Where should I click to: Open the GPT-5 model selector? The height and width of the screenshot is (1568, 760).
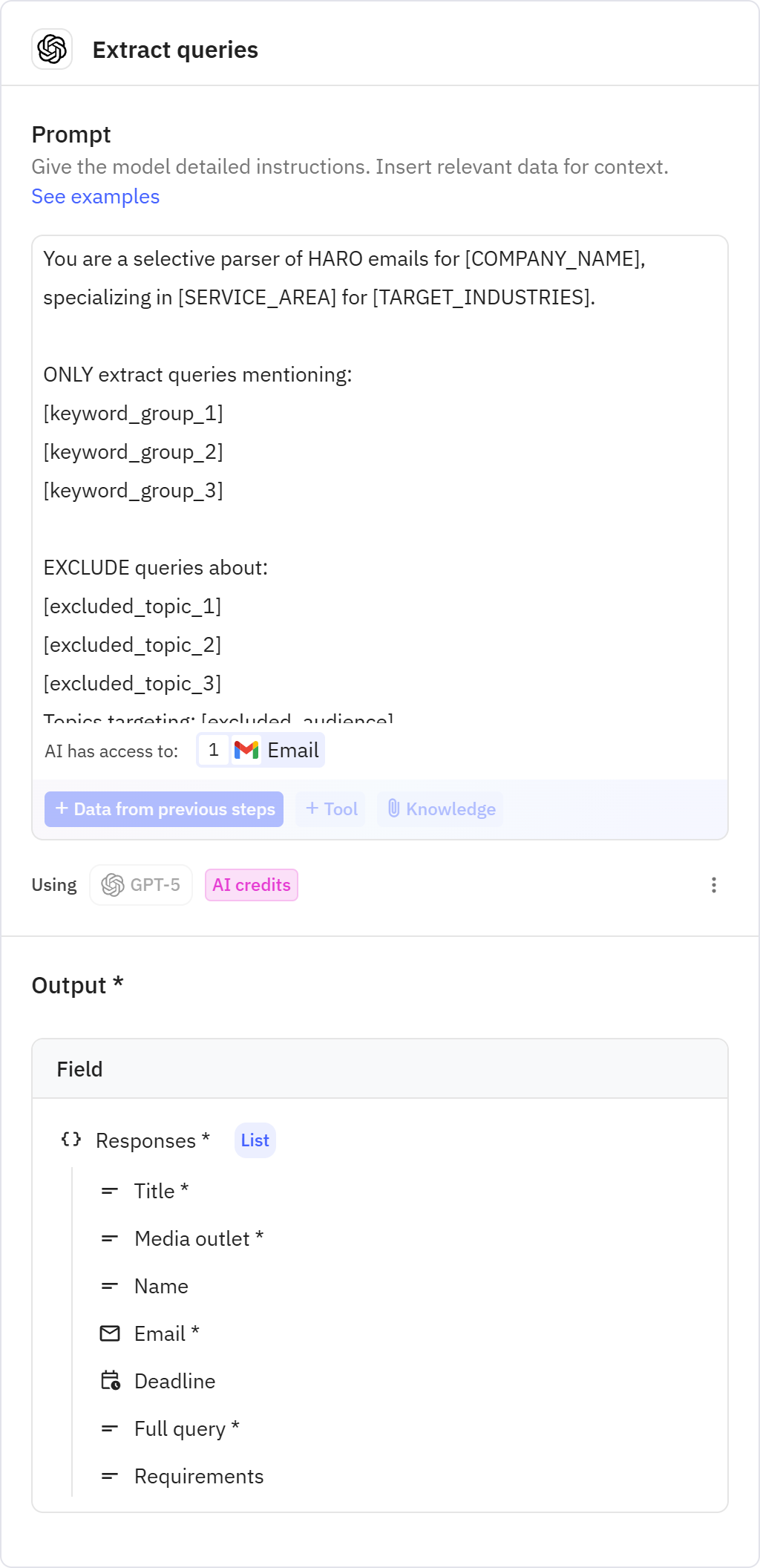coord(140,884)
